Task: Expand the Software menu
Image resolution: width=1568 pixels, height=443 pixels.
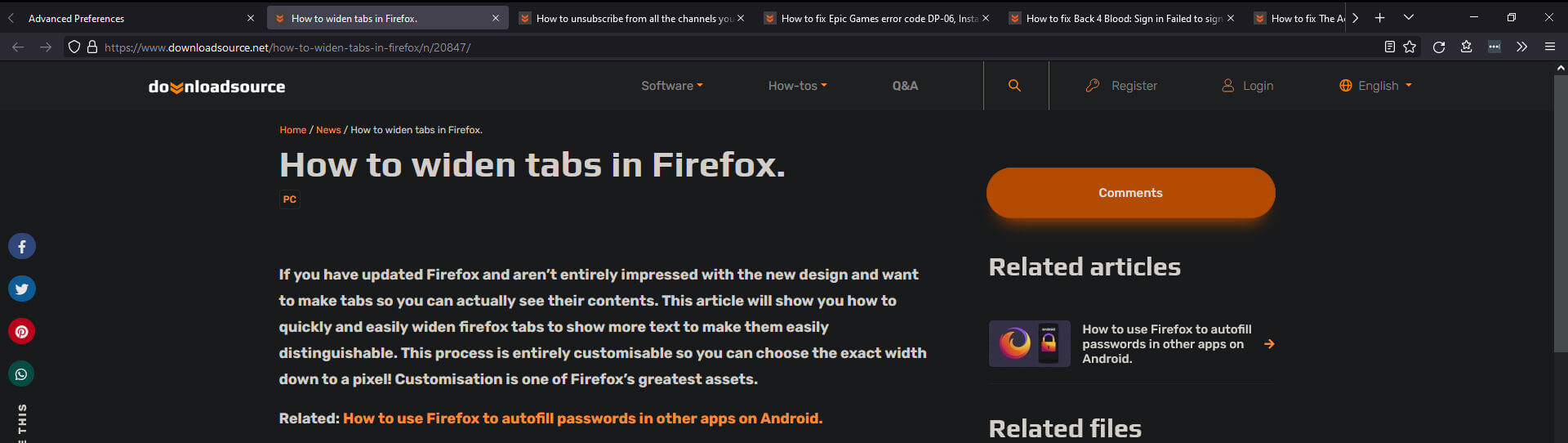Action: [672, 86]
